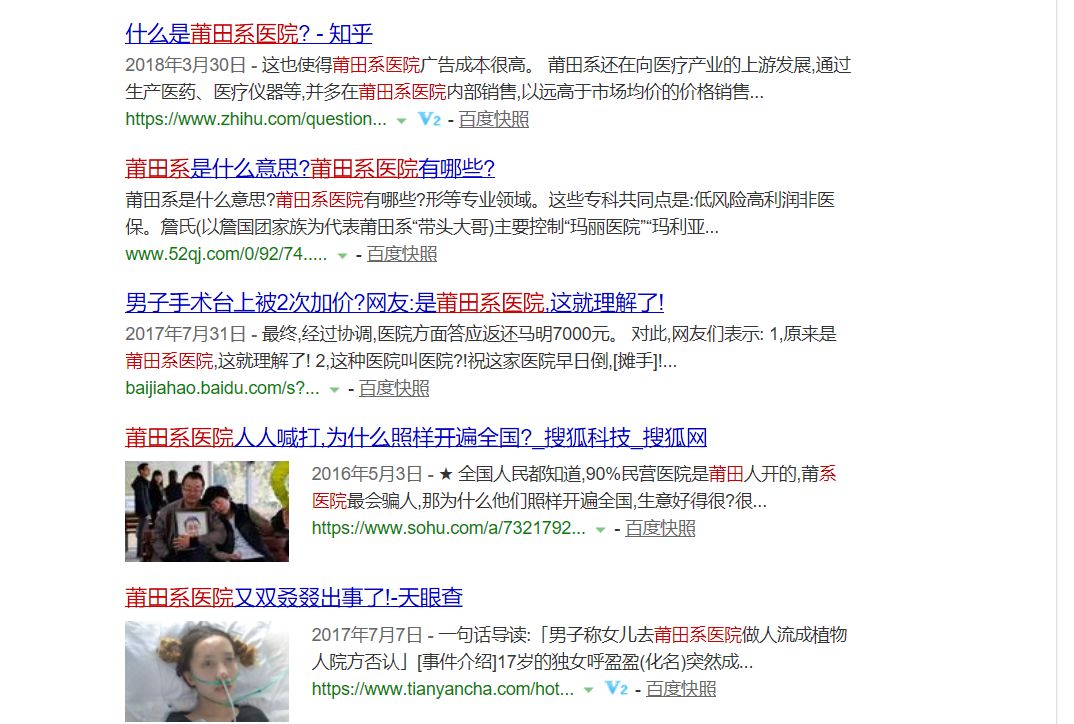Expand the dropdown arrow next to the tianyancha.com URL
This screenshot has width=1074, height=724.
(588, 690)
